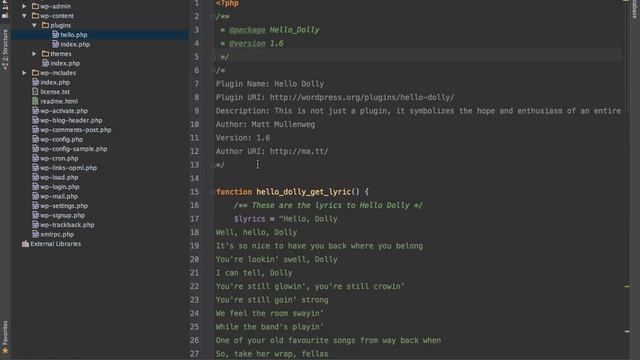Fold the function at line 15 marker
Screen dimensions: 640x360
(213, 192)
